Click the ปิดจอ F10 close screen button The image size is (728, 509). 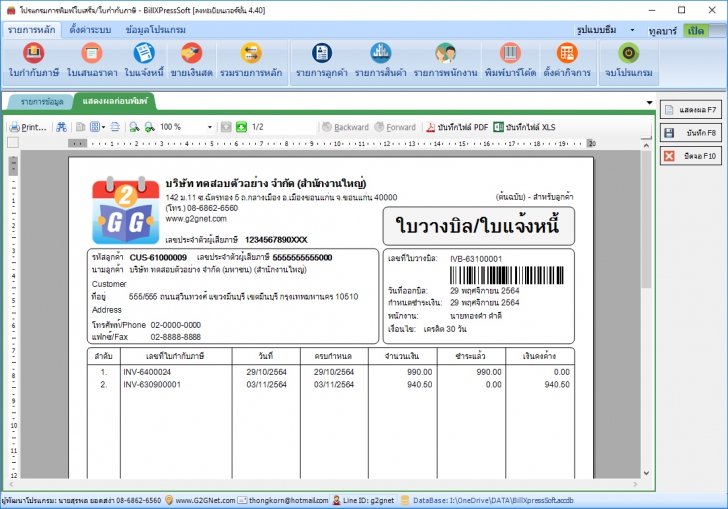pyautogui.click(x=691, y=156)
